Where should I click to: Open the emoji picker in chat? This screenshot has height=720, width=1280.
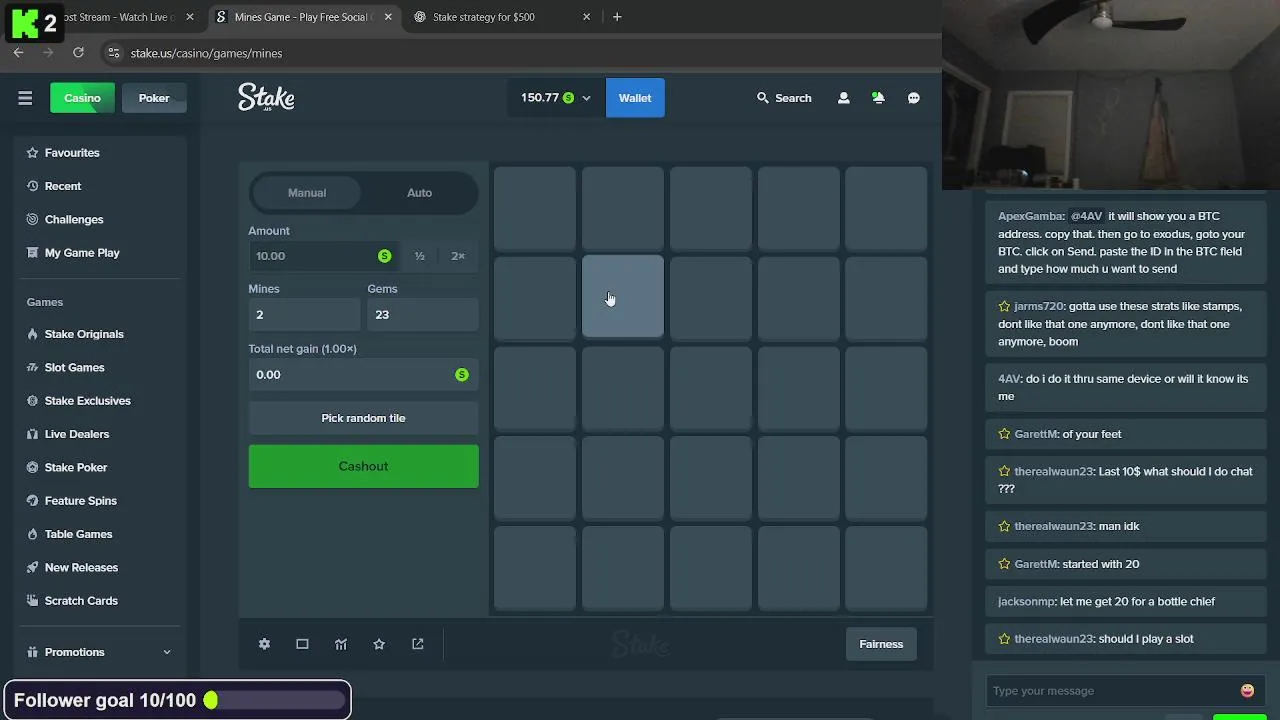point(1247,691)
